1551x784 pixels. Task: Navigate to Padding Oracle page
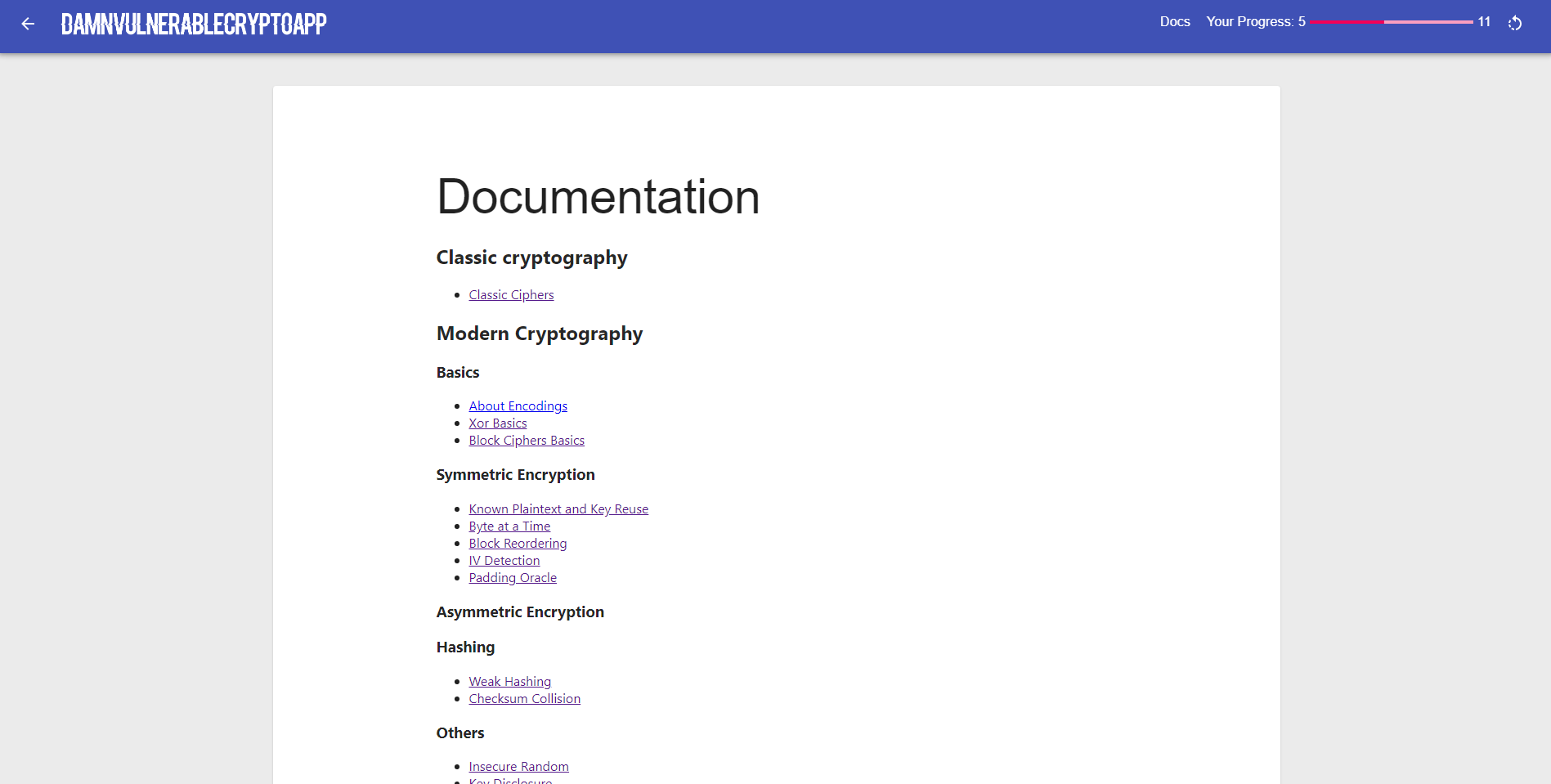[x=513, y=578]
